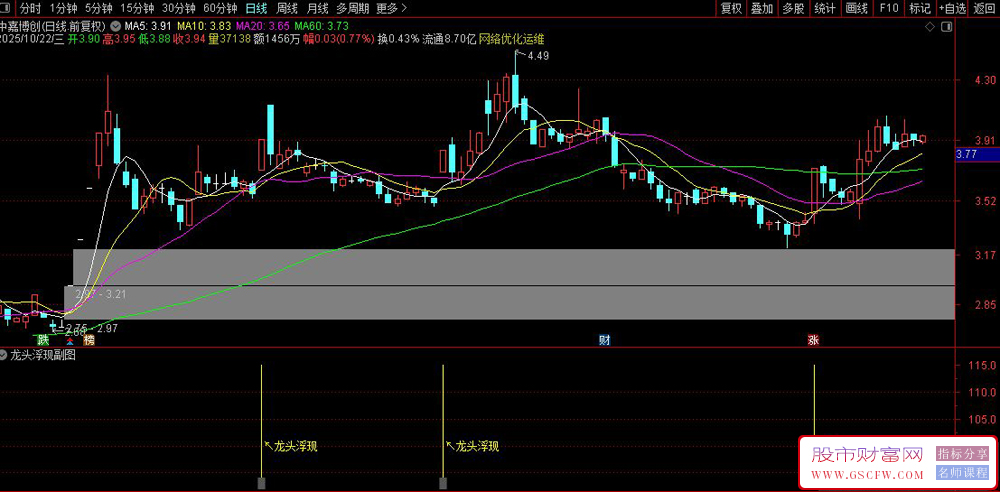
Task: Switch to the 日线 daily chart tab
Action: tap(256, 8)
